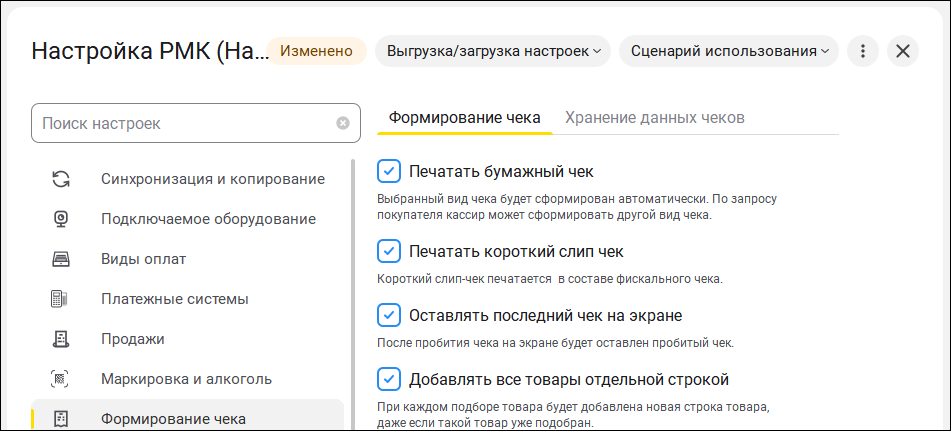The image size is (951, 431).
Task: Clear the search field with the X icon
Action: coord(343,123)
